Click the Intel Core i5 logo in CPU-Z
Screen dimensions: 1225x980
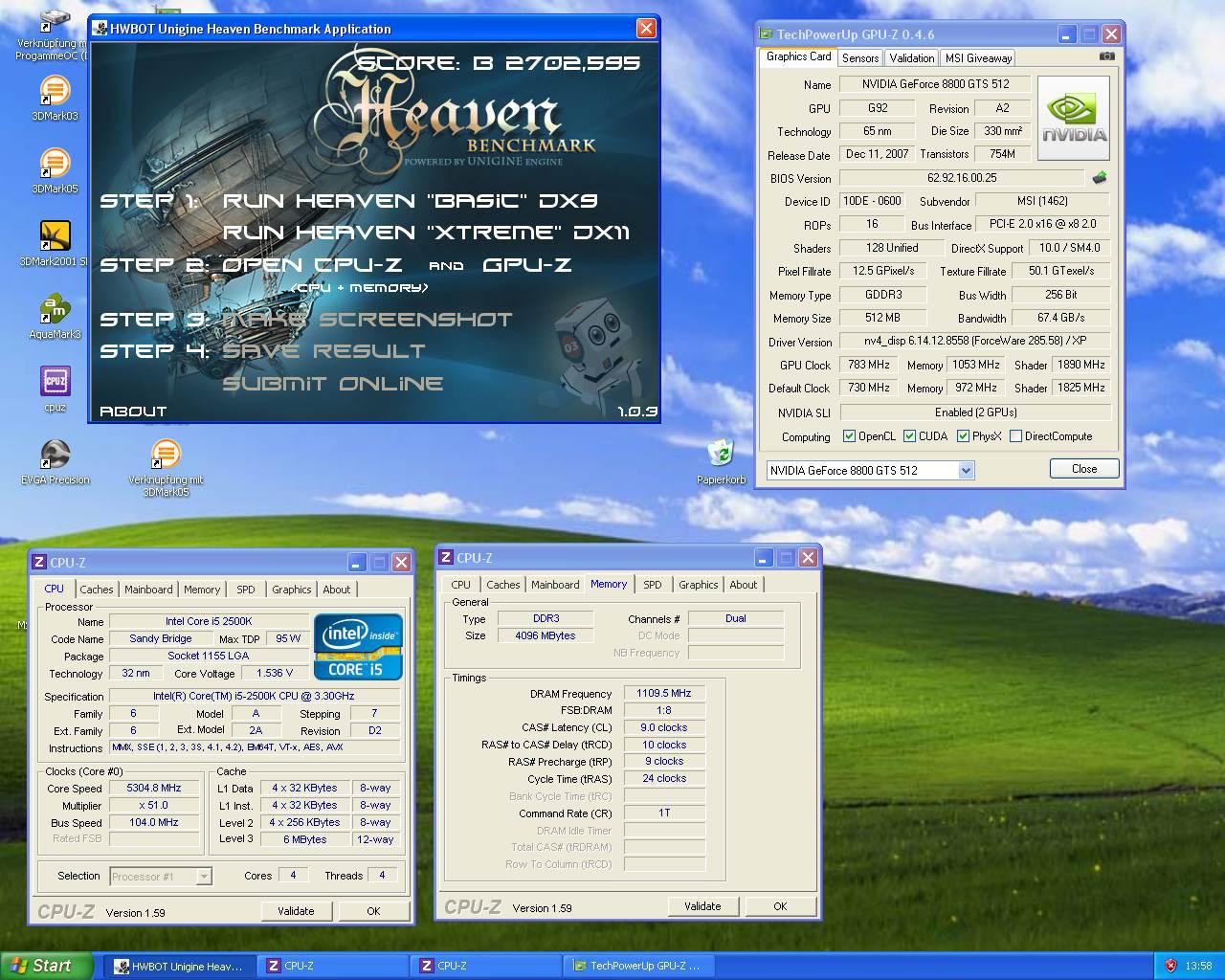pyautogui.click(x=358, y=647)
